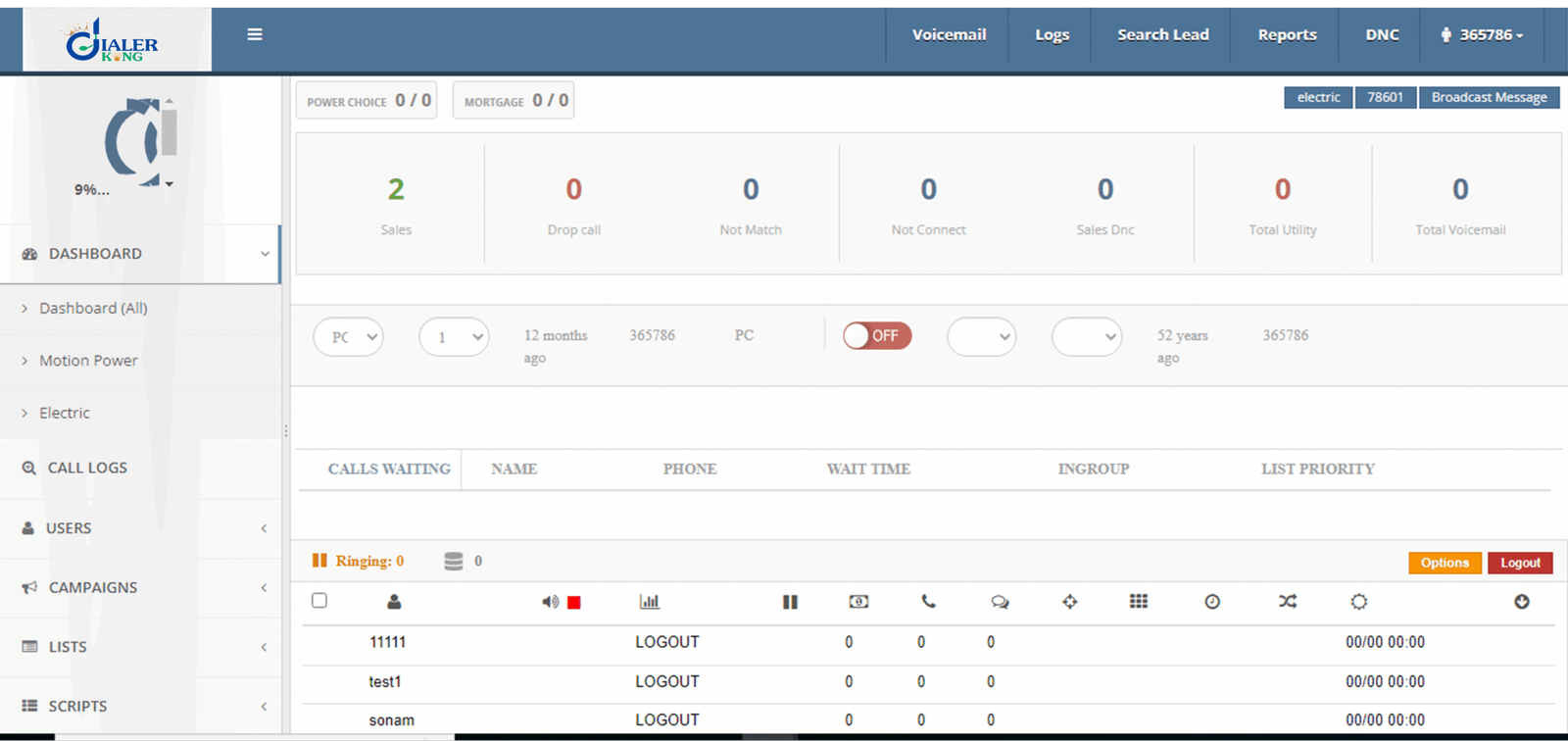Click the pause icon in agent table header
The width and height of the screenshot is (1568, 741).
[x=790, y=602]
